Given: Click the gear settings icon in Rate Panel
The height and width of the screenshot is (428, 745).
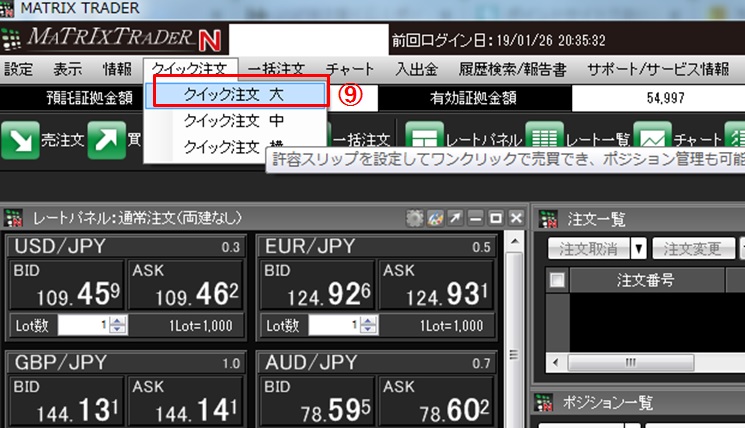Looking at the screenshot, I should [414, 219].
